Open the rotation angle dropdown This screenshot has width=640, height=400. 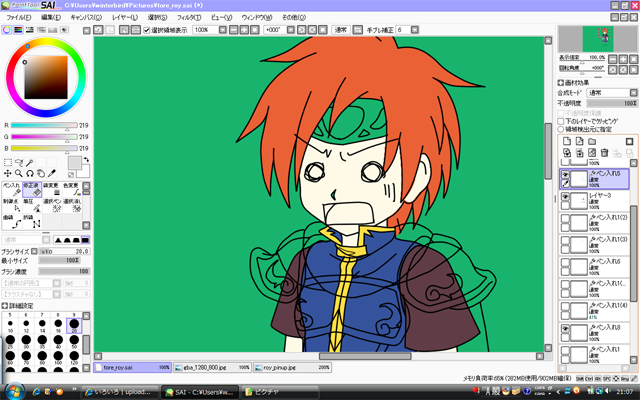(x=291, y=30)
